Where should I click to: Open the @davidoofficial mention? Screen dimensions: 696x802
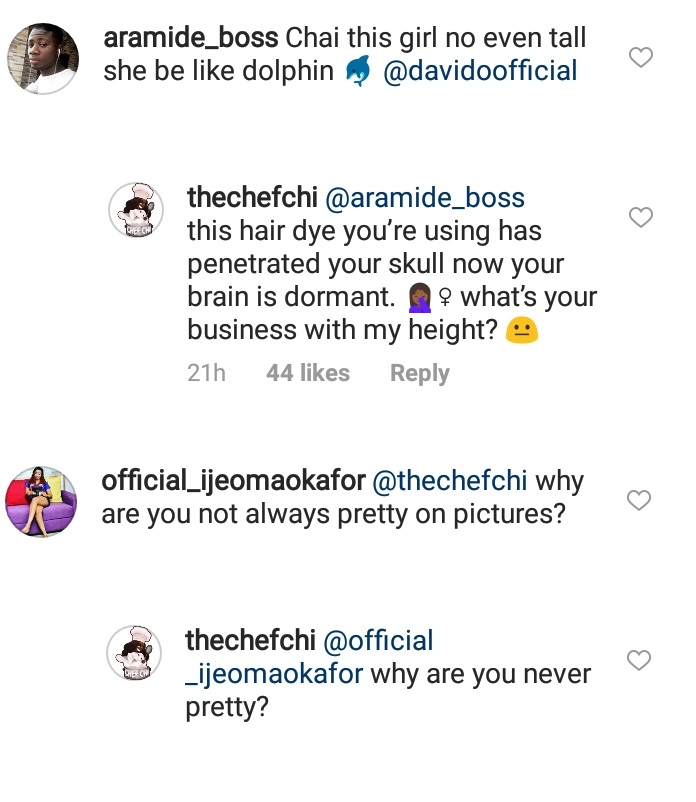click(x=480, y=72)
